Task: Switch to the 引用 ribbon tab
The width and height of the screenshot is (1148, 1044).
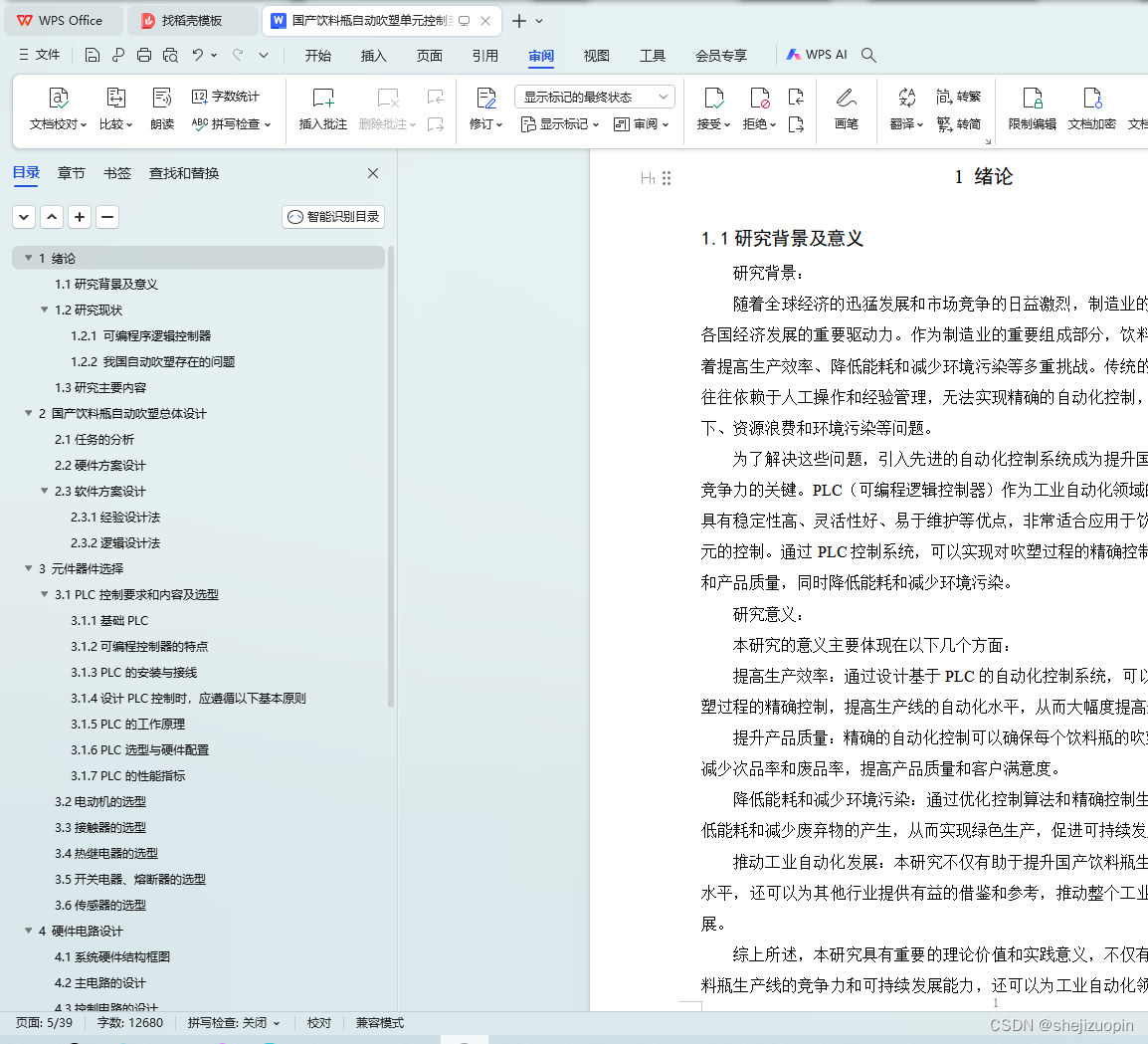Action: point(484,56)
